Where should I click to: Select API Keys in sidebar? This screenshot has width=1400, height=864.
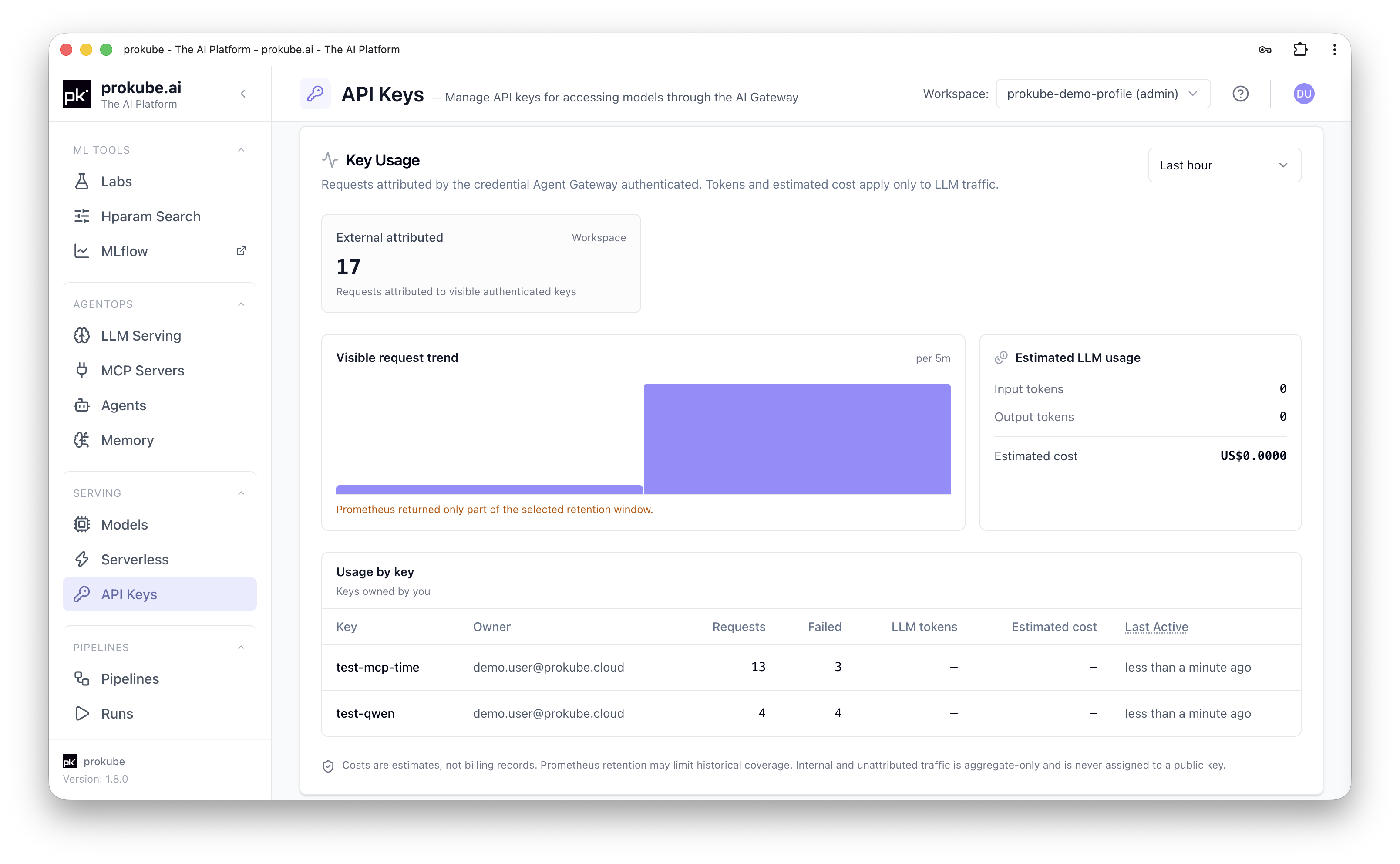tap(159, 594)
